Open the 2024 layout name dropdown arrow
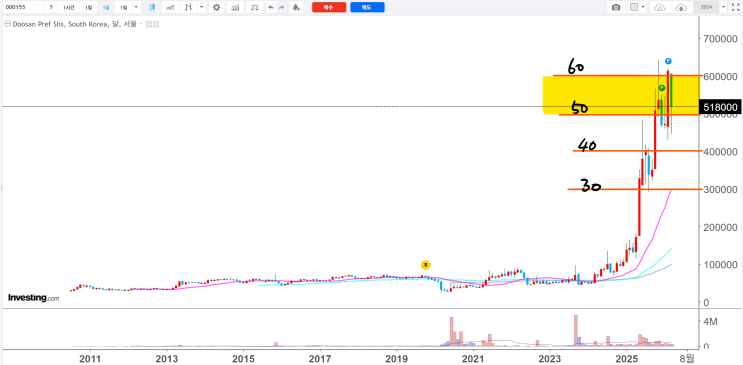The width and height of the screenshot is (743, 365). point(724,7)
